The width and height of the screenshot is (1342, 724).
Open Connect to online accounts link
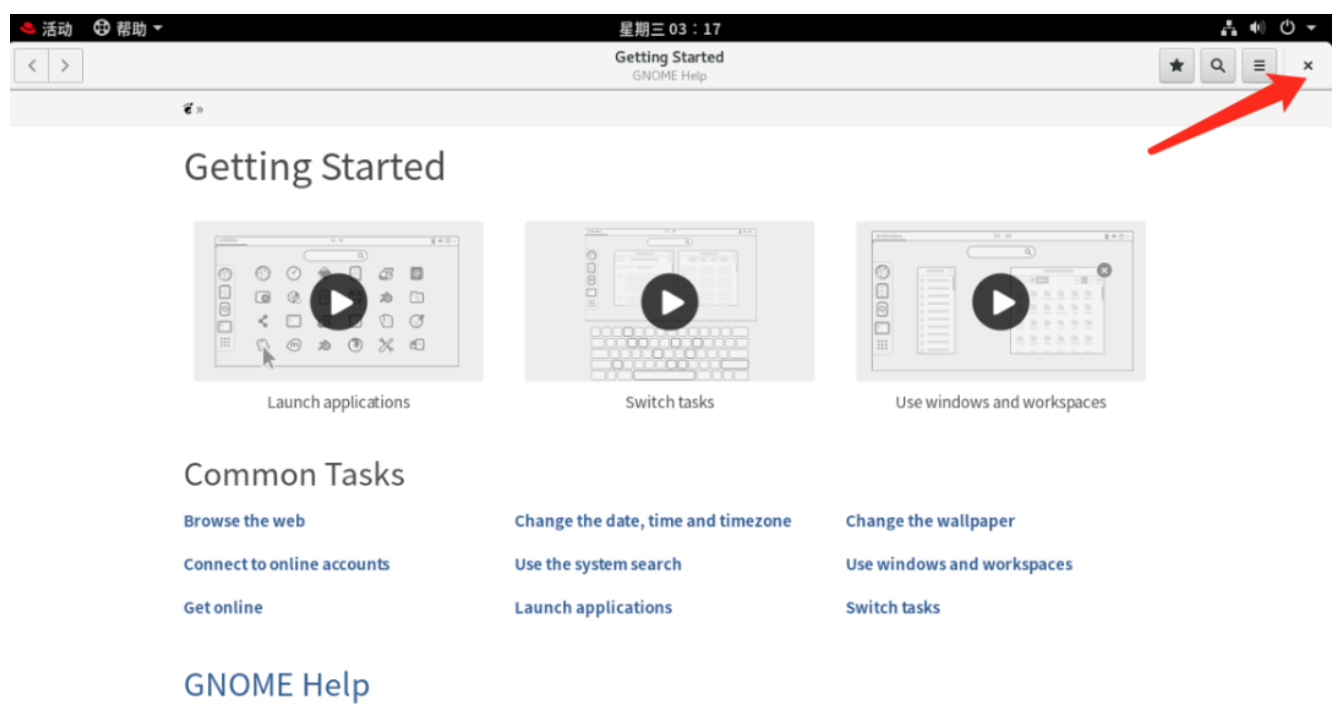(x=287, y=564)
